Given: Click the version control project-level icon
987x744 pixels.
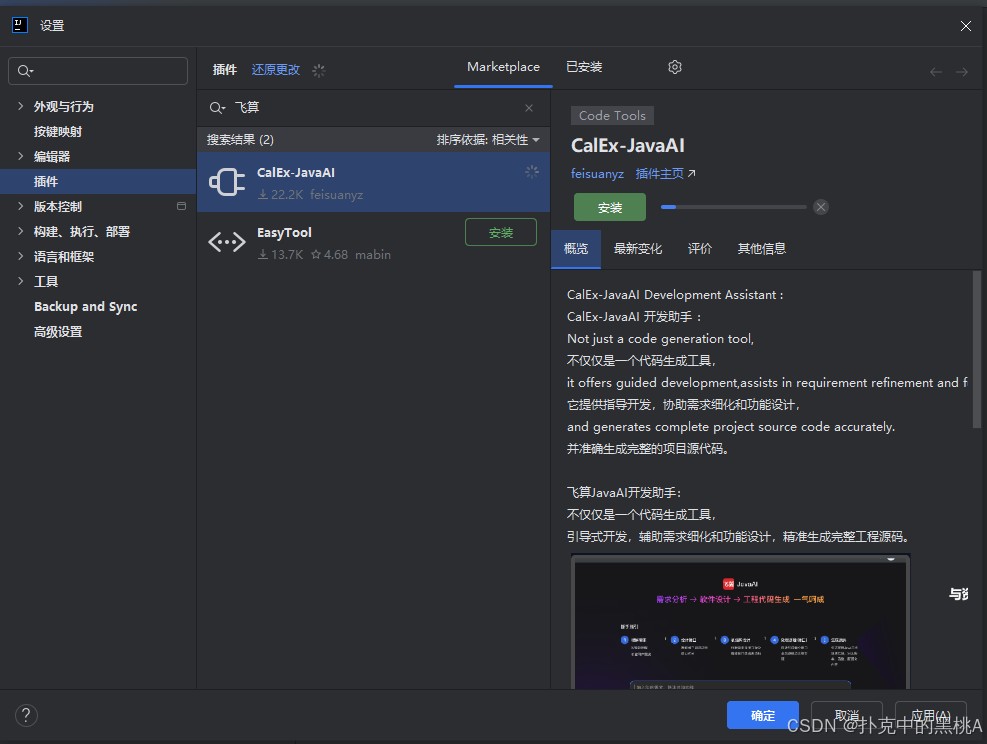Looking at the screenshot, I should coord(181,206).
